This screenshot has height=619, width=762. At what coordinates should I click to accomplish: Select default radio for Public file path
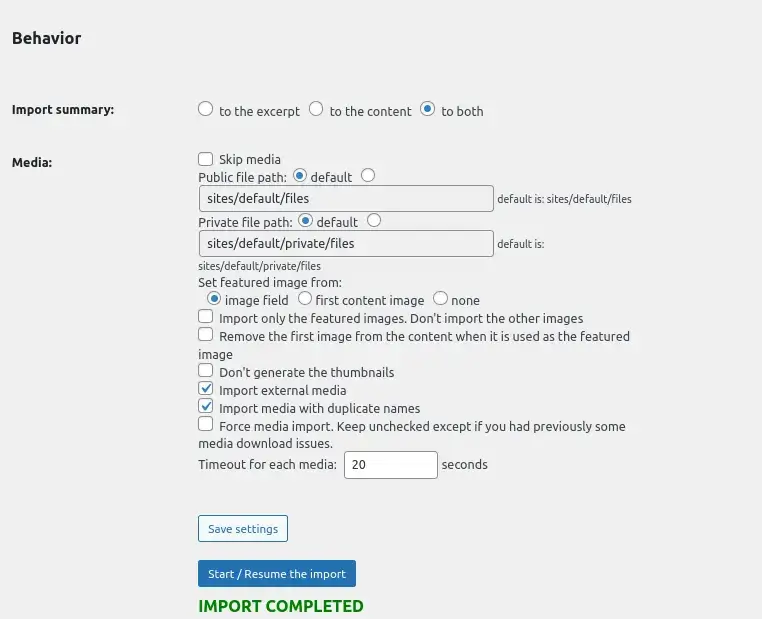[x=298, y=175]
